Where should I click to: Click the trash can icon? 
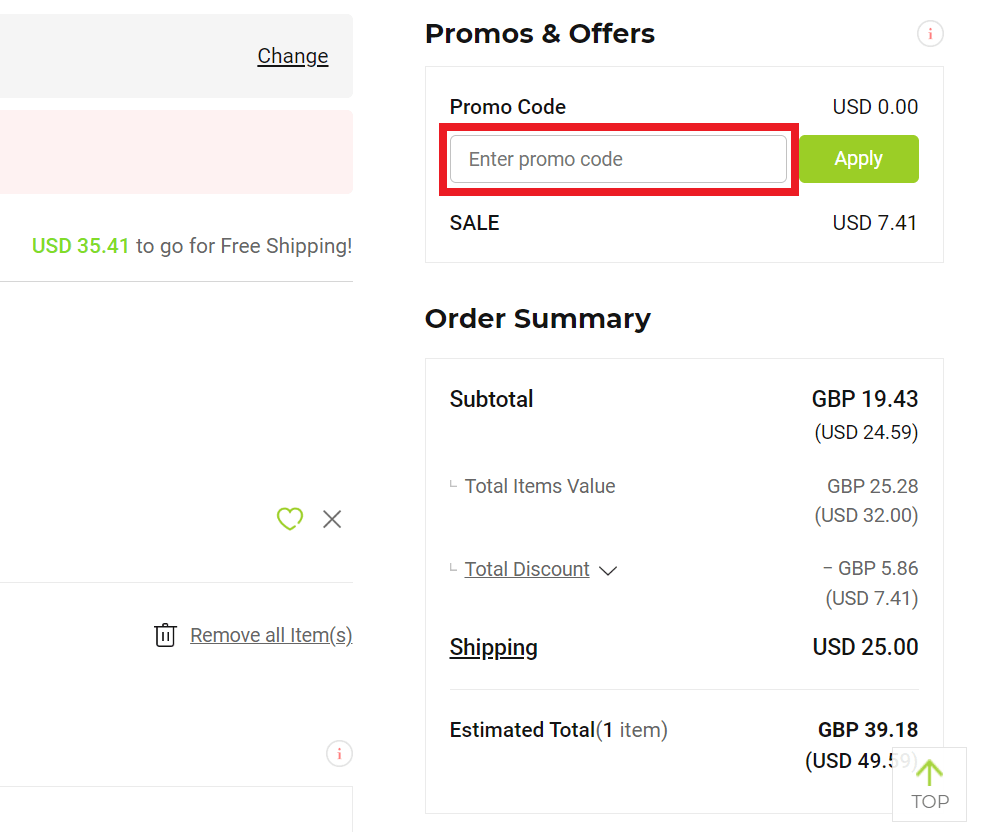coord(165,635)
